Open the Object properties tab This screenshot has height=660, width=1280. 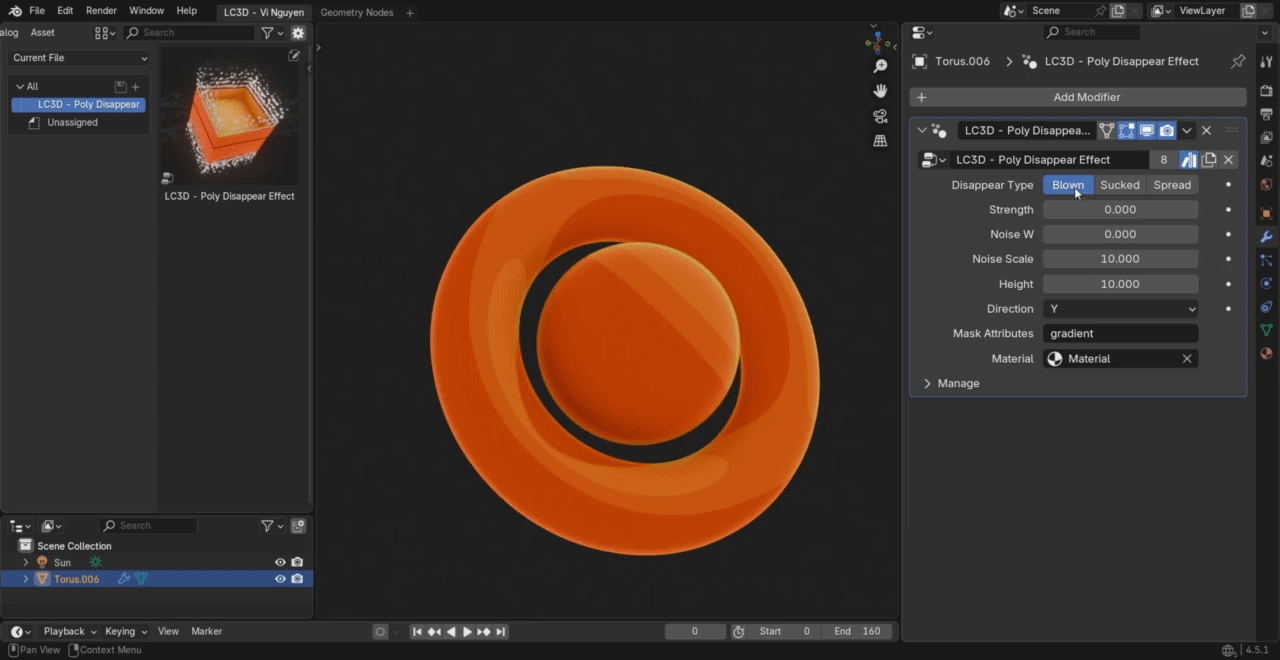pos(1266,214)
